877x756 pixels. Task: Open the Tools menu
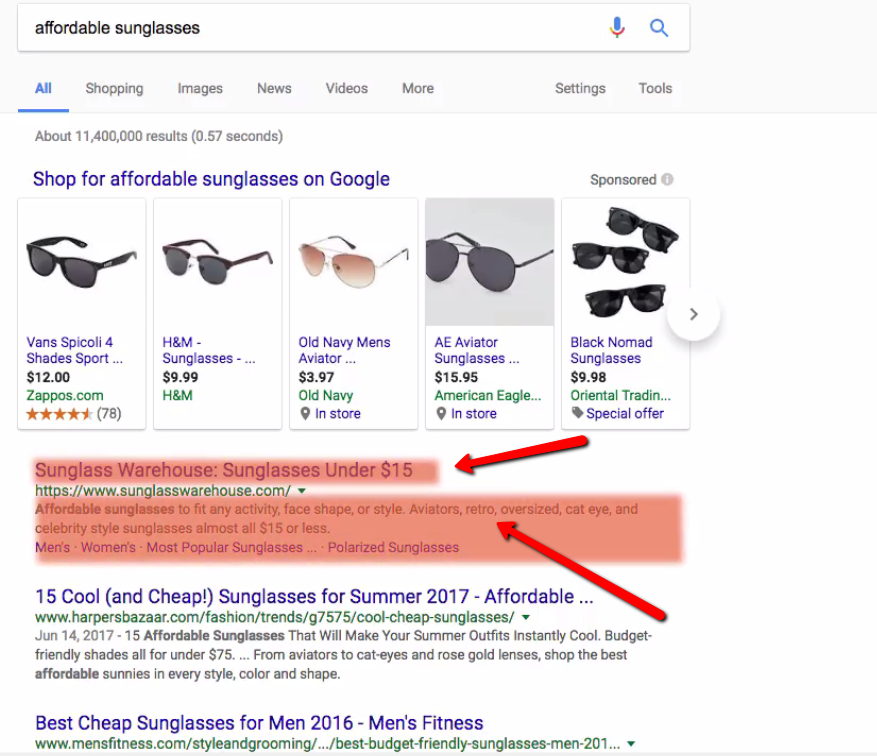[x=655, y=88]
